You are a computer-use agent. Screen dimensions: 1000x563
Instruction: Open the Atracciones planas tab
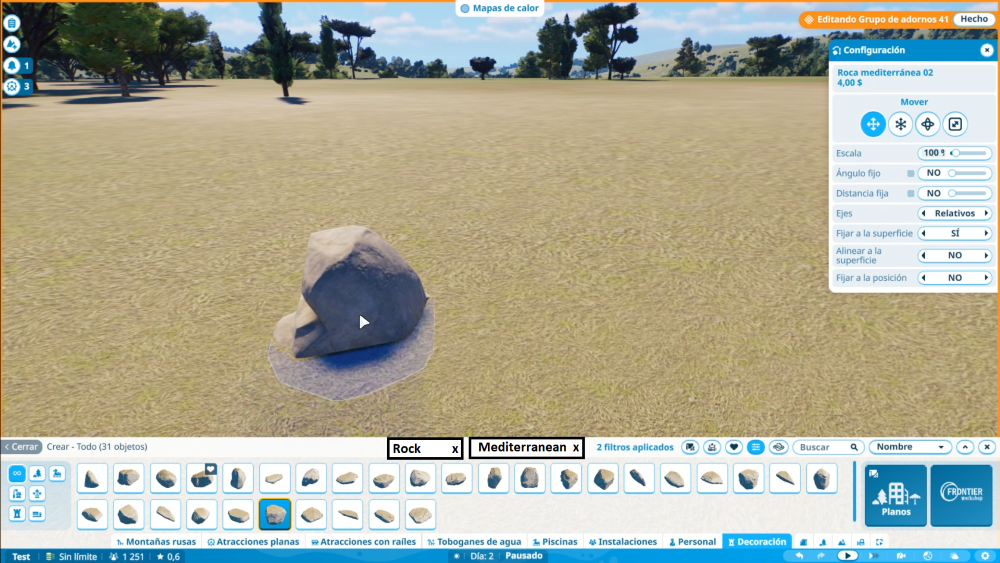(x=253, y=542)
